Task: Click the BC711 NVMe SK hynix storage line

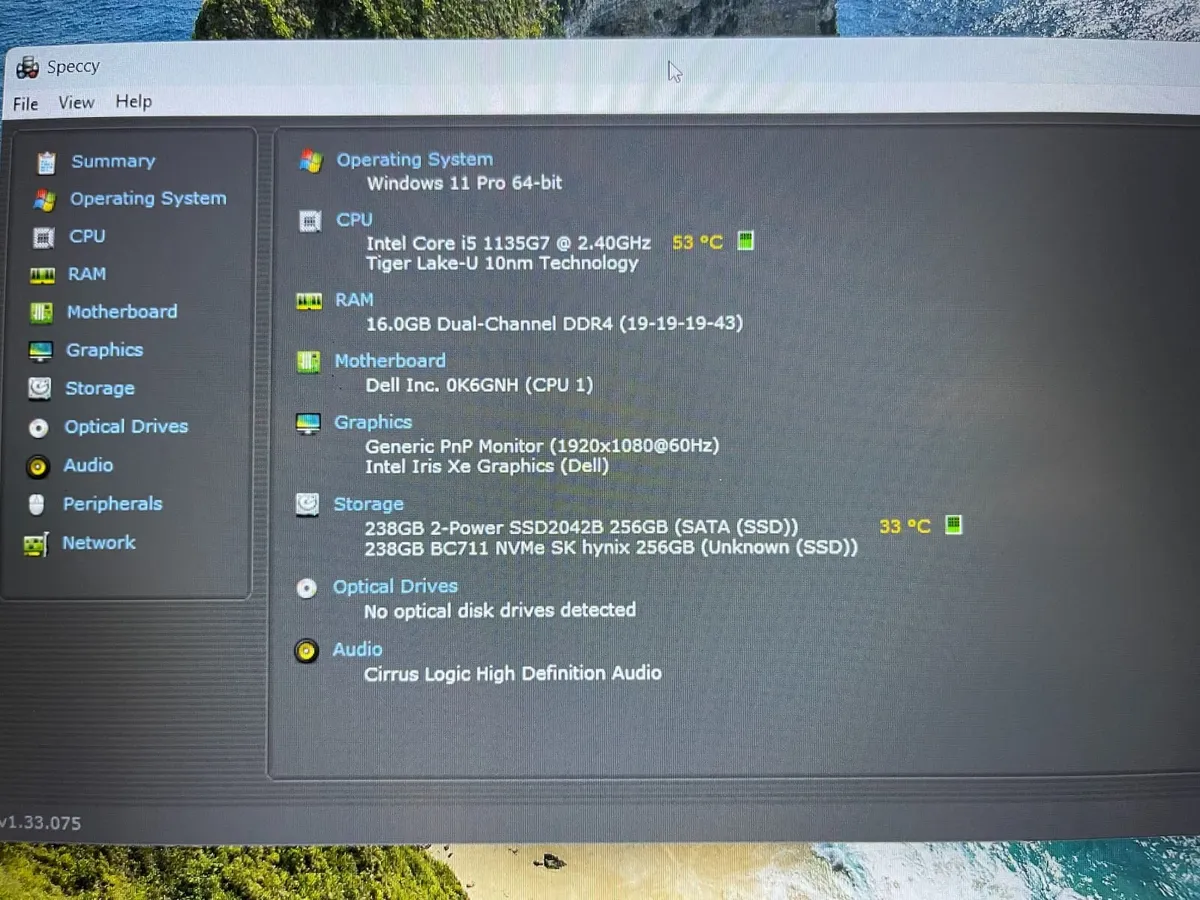Action: 611,548
